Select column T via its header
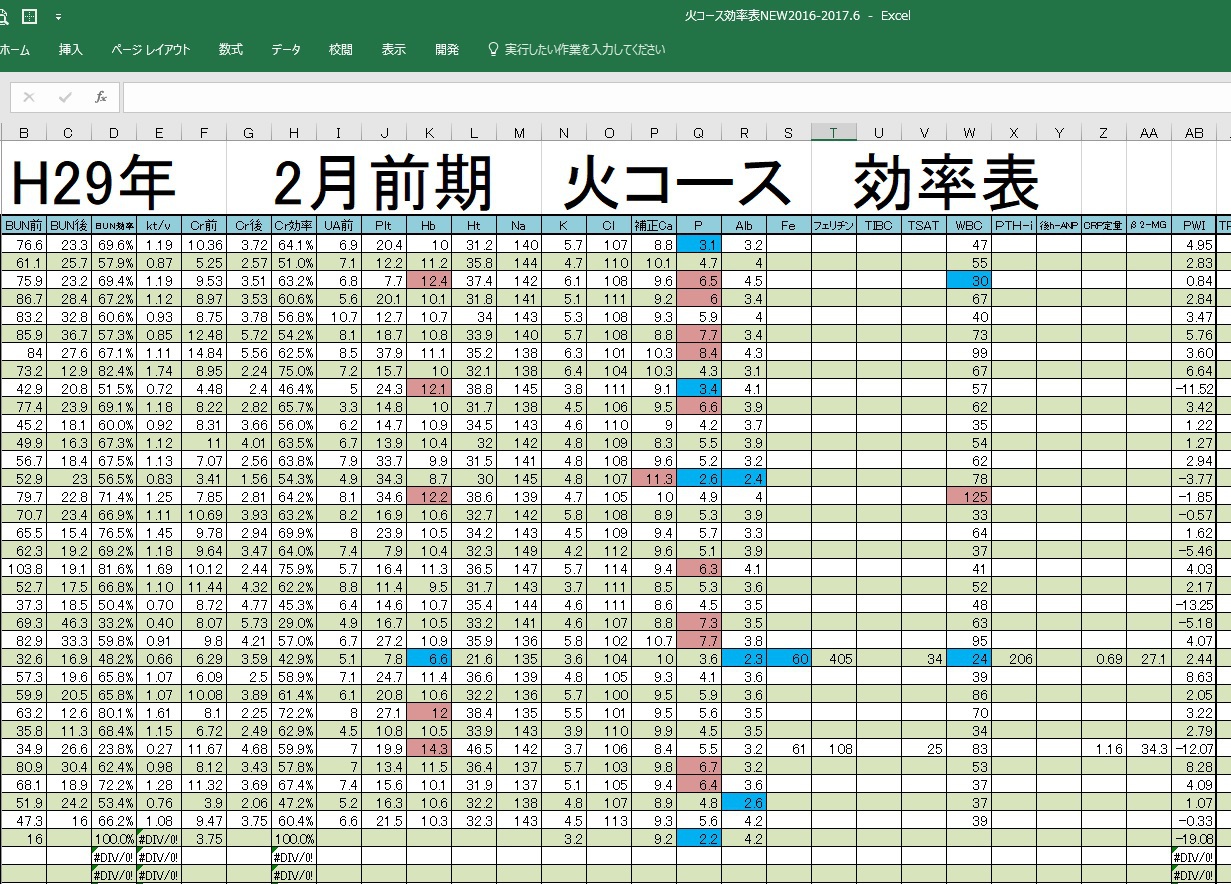1231x884 pixels. (833, 132)
